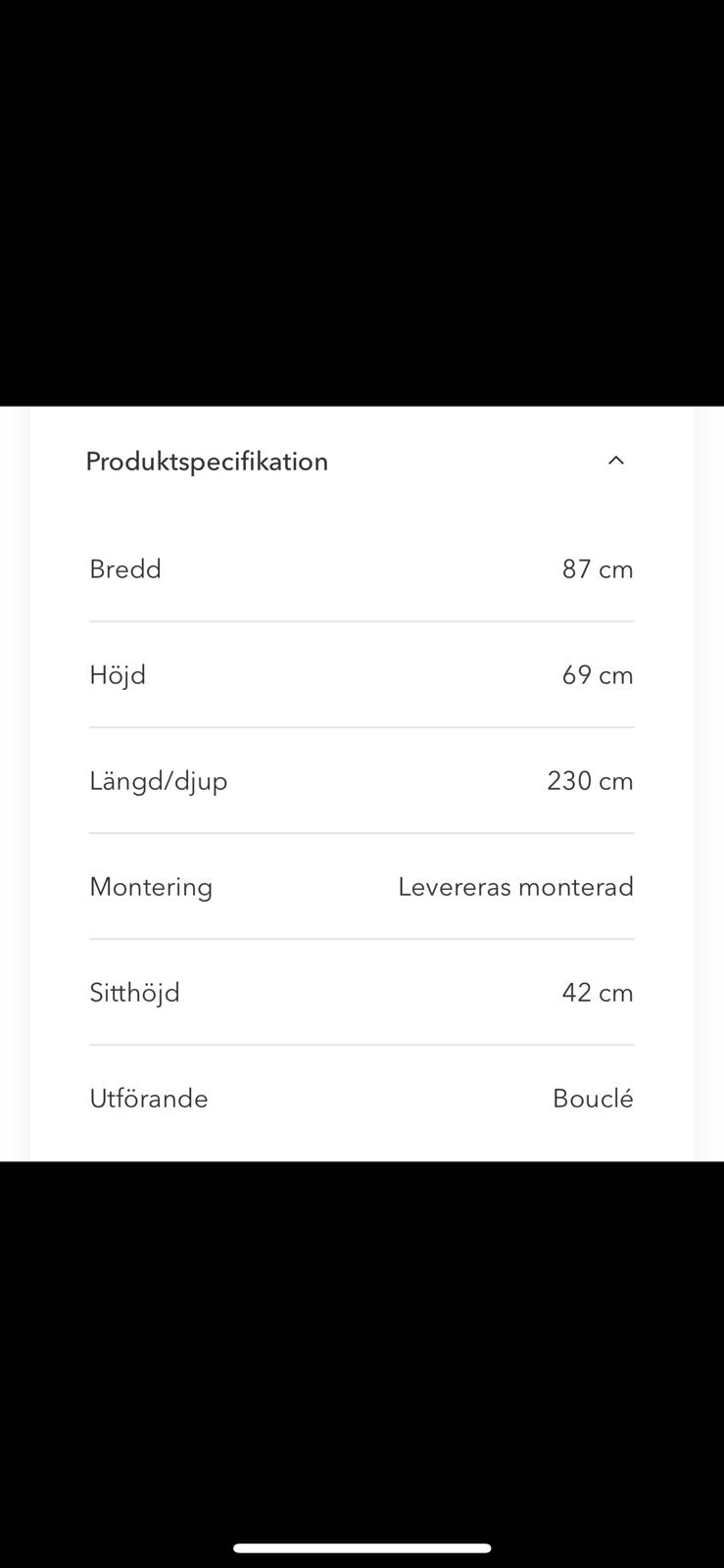Click the divider line under the Sitthöjd row
The height and width of the screenshot is (1568, 724).
[362, 1045]
